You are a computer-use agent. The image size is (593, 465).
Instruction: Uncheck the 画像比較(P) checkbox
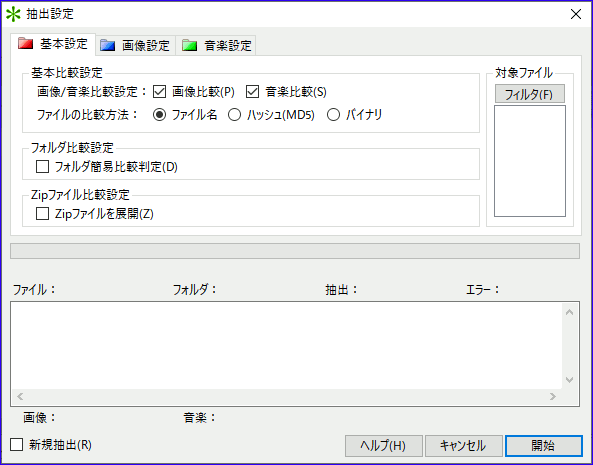(x=159, y=92)
